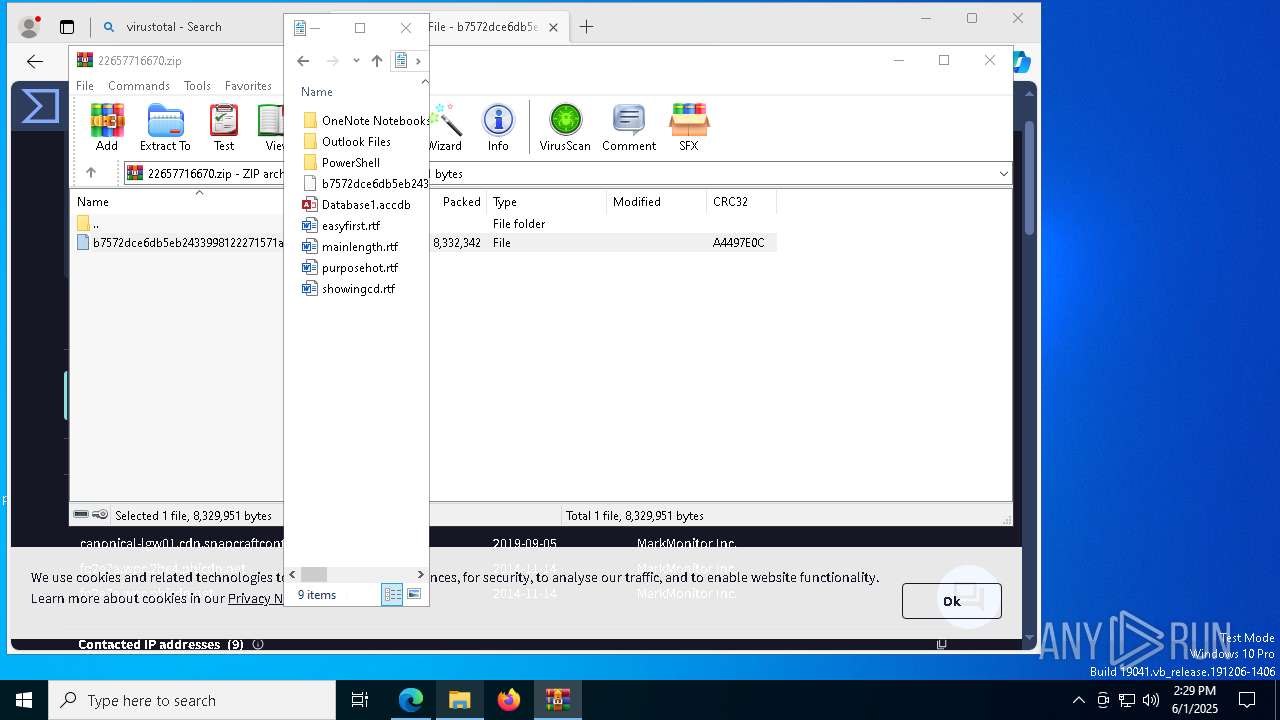Viewport: 1280px width, 720px height.
Task: Click back arrow in Explorer window
Action: [x=303, y=61]
